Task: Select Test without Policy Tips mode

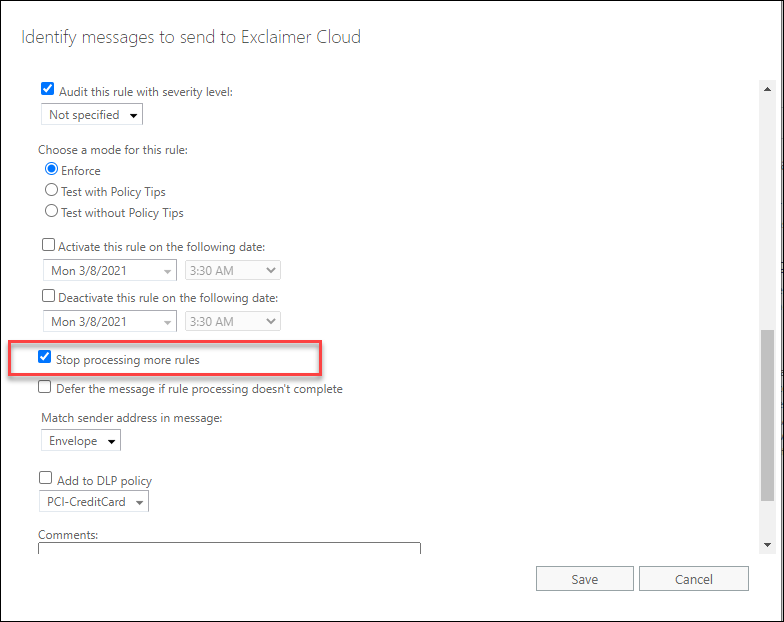Action: coord(52,212)
